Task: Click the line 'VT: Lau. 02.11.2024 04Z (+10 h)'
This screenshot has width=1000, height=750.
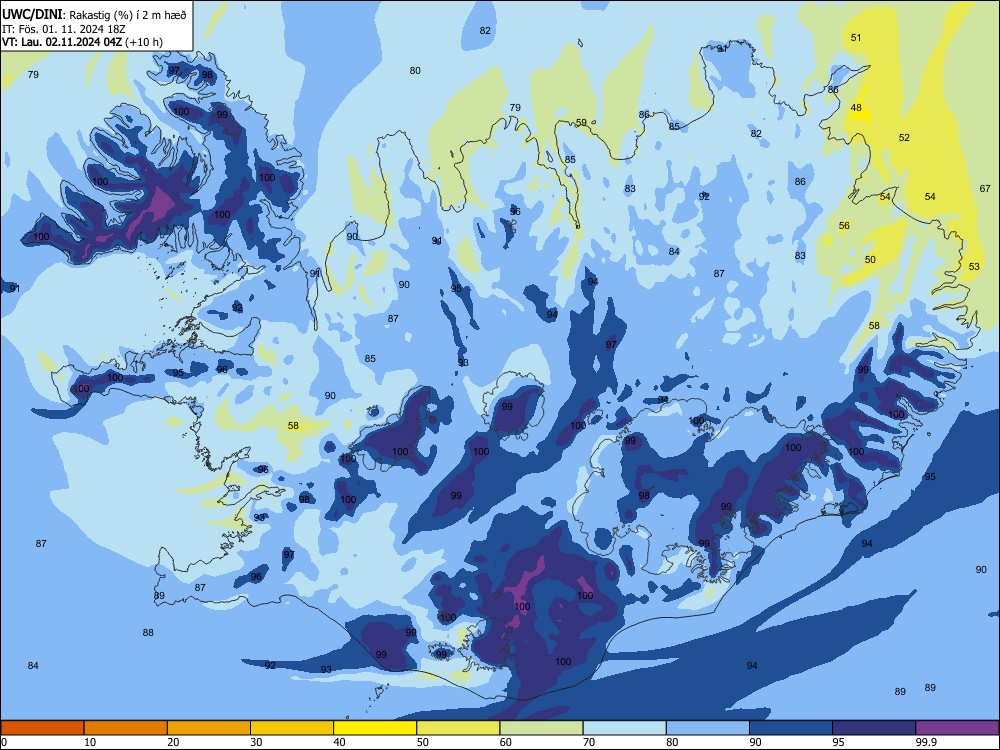Action: pyautogui.click(x=82, y=42)
